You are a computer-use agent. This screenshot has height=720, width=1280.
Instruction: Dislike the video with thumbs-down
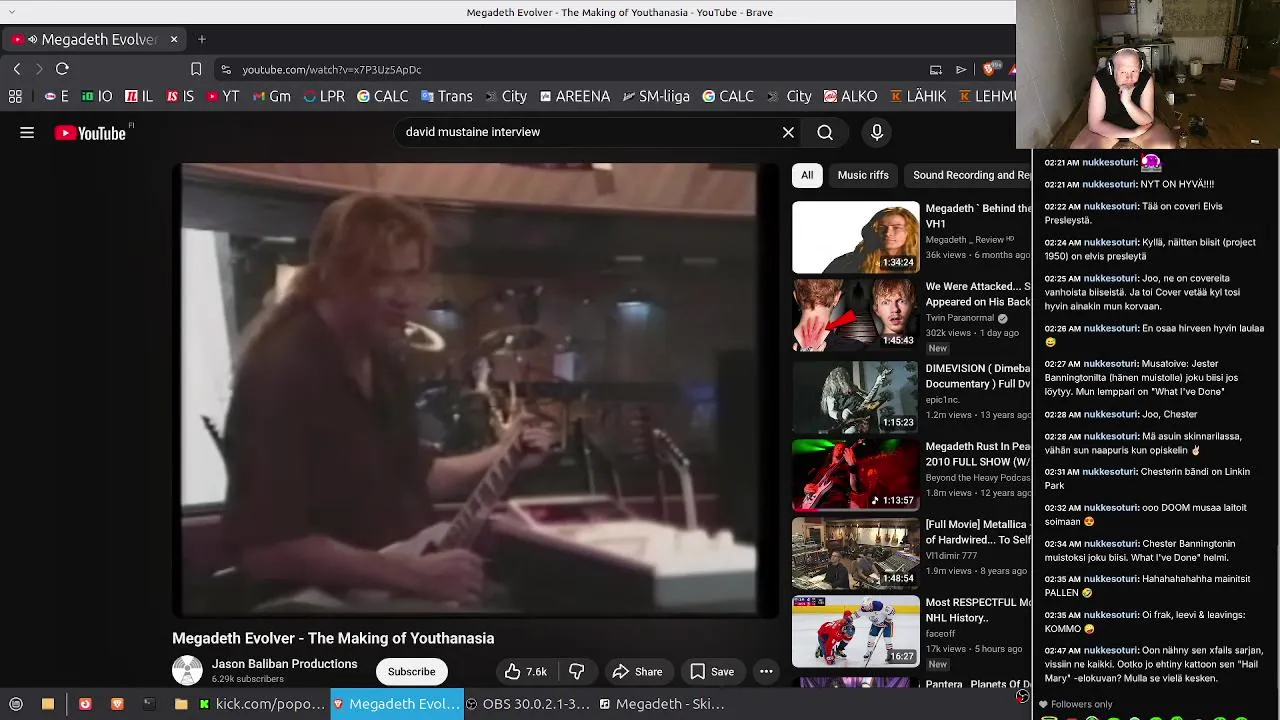[x=576, y=672]
